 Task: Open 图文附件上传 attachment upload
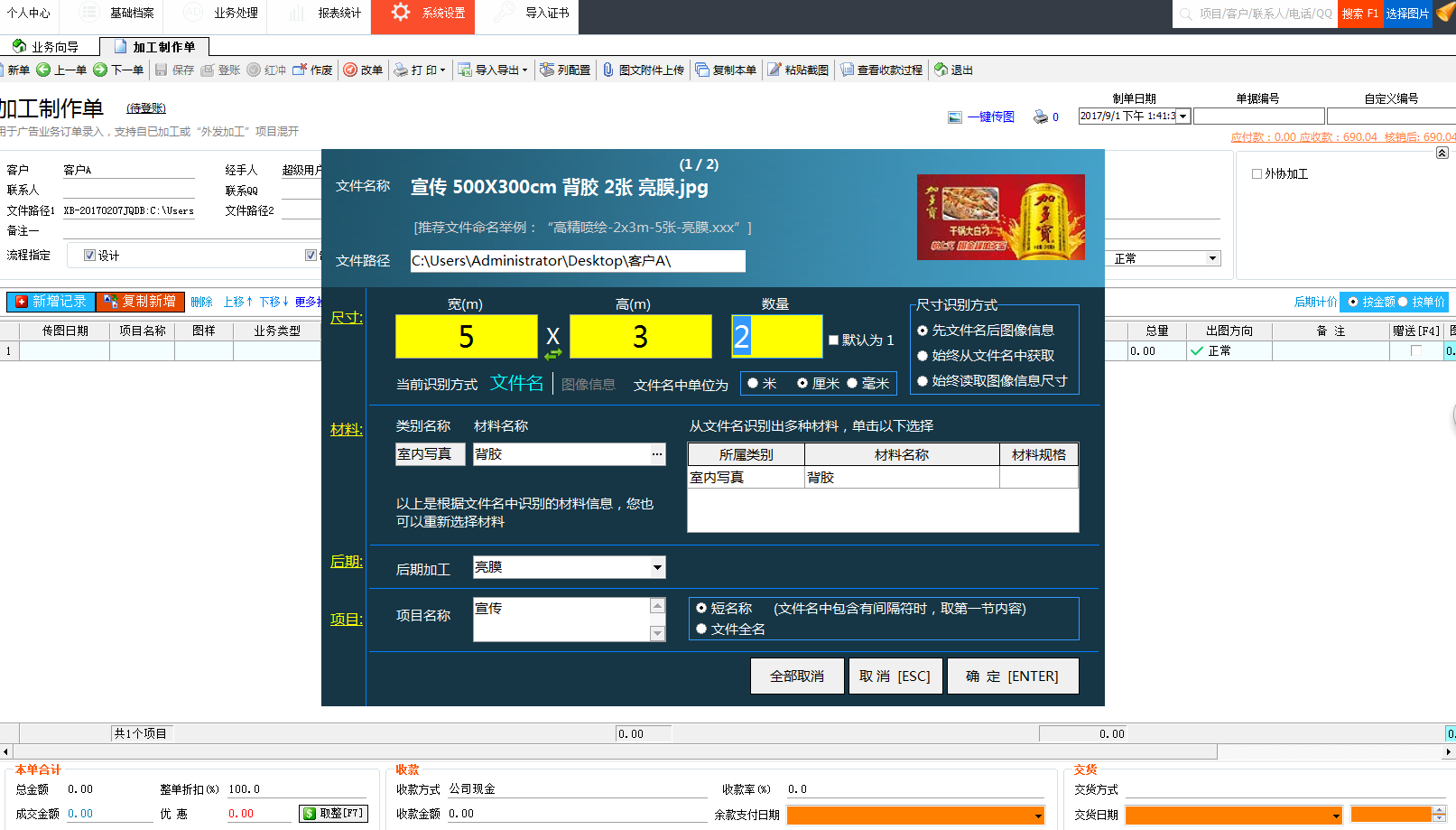point(608,70)
